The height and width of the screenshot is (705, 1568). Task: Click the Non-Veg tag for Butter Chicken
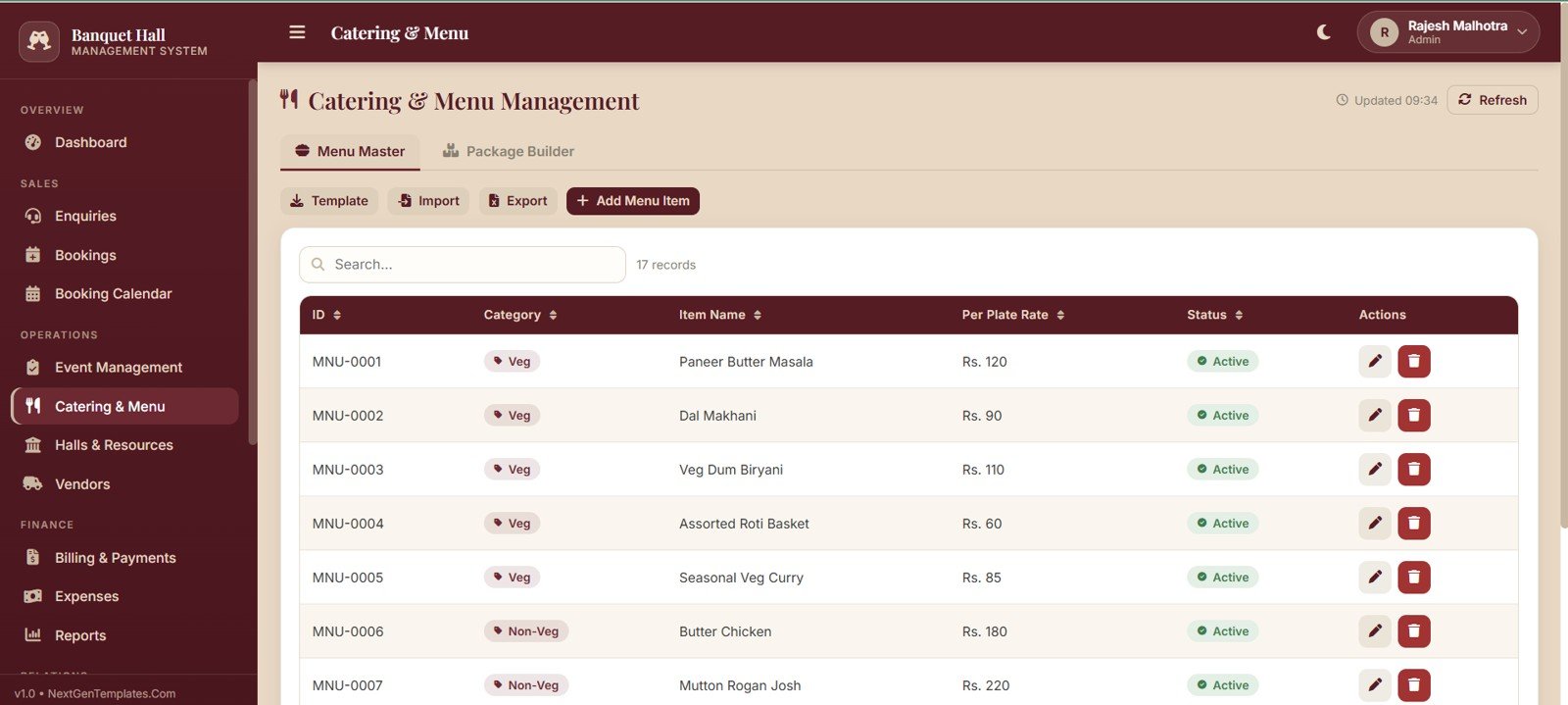tap(526, 631)
